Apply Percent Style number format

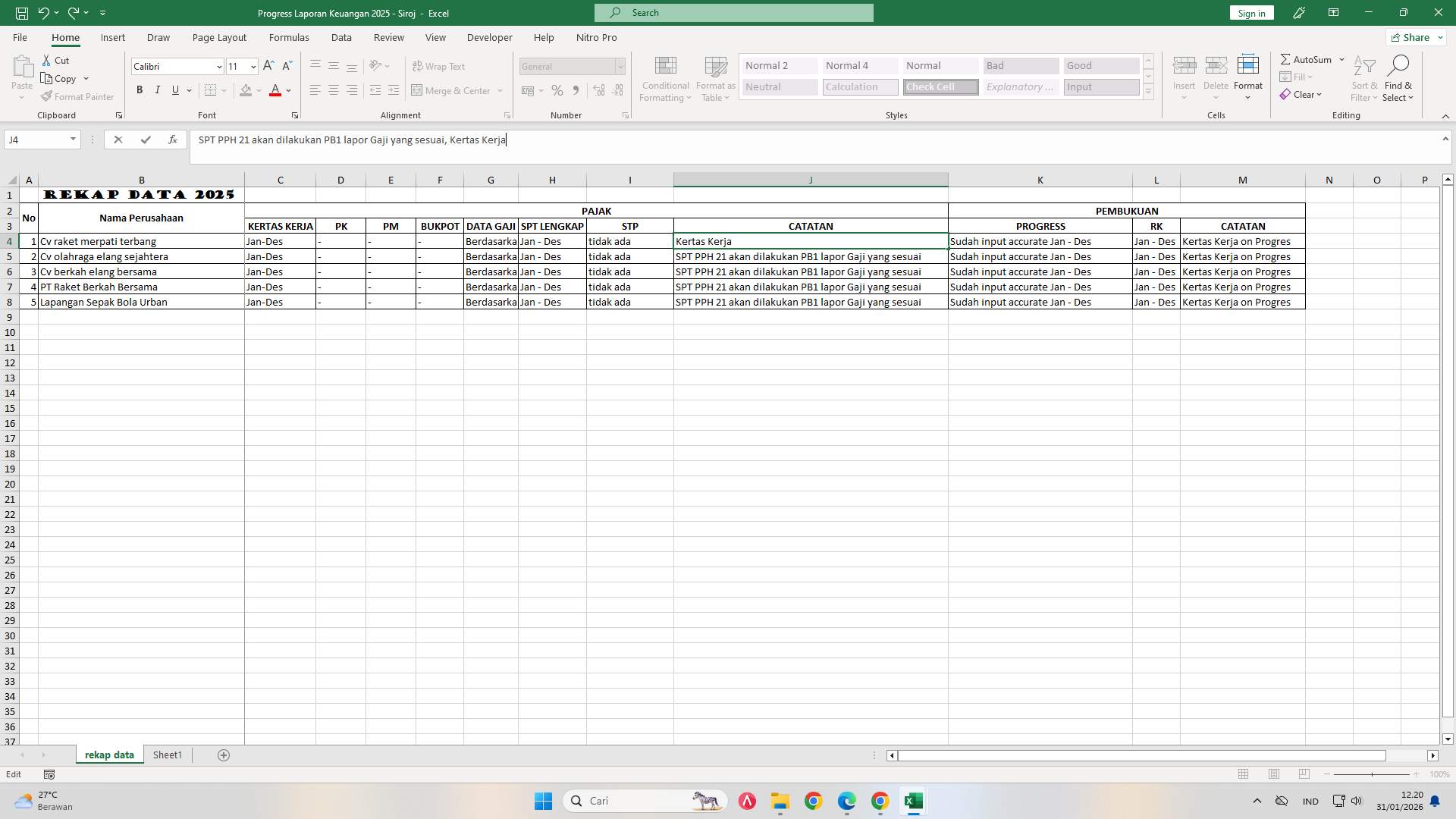[x=557, y=90]
